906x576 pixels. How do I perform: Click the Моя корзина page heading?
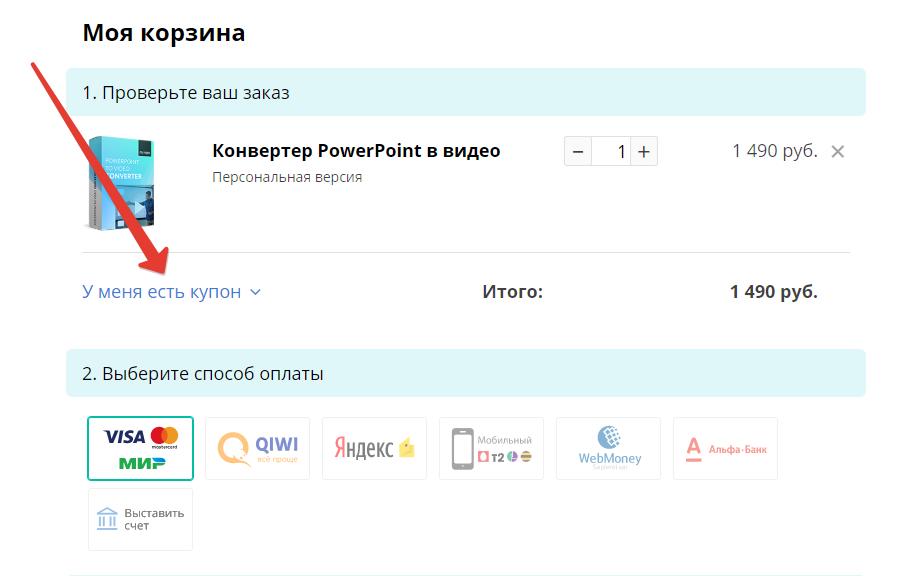[x=164, y=33]
